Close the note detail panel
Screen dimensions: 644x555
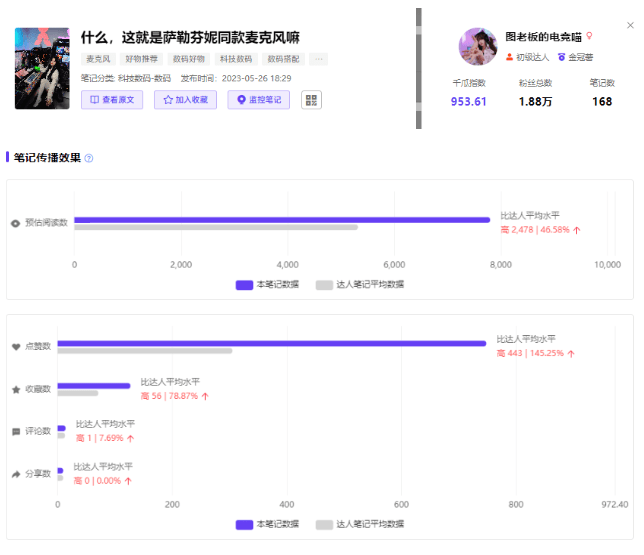click(630, 25)
